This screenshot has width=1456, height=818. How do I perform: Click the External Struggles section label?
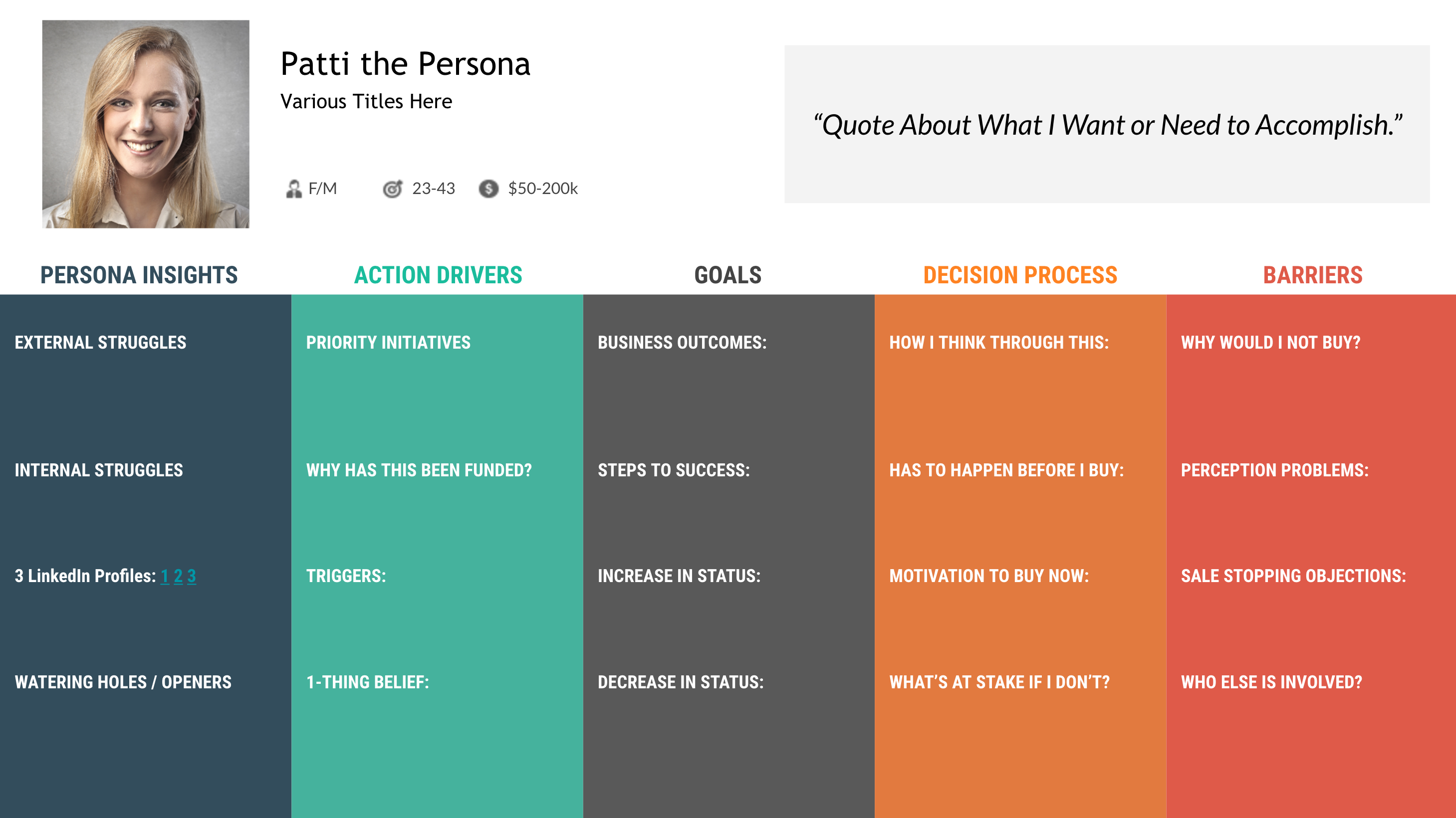tap(101, 342)
